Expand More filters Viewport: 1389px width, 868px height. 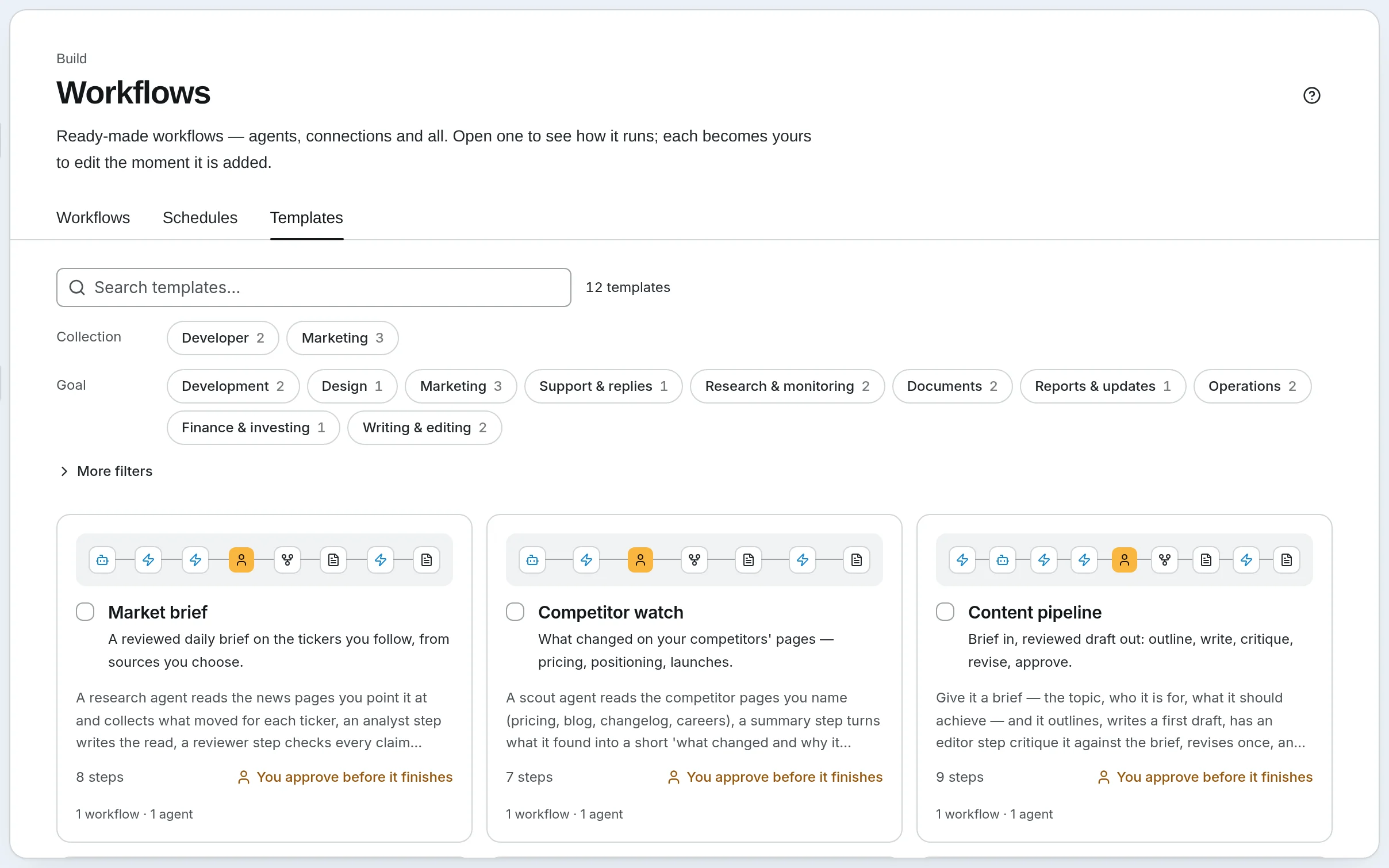(106, 471)
